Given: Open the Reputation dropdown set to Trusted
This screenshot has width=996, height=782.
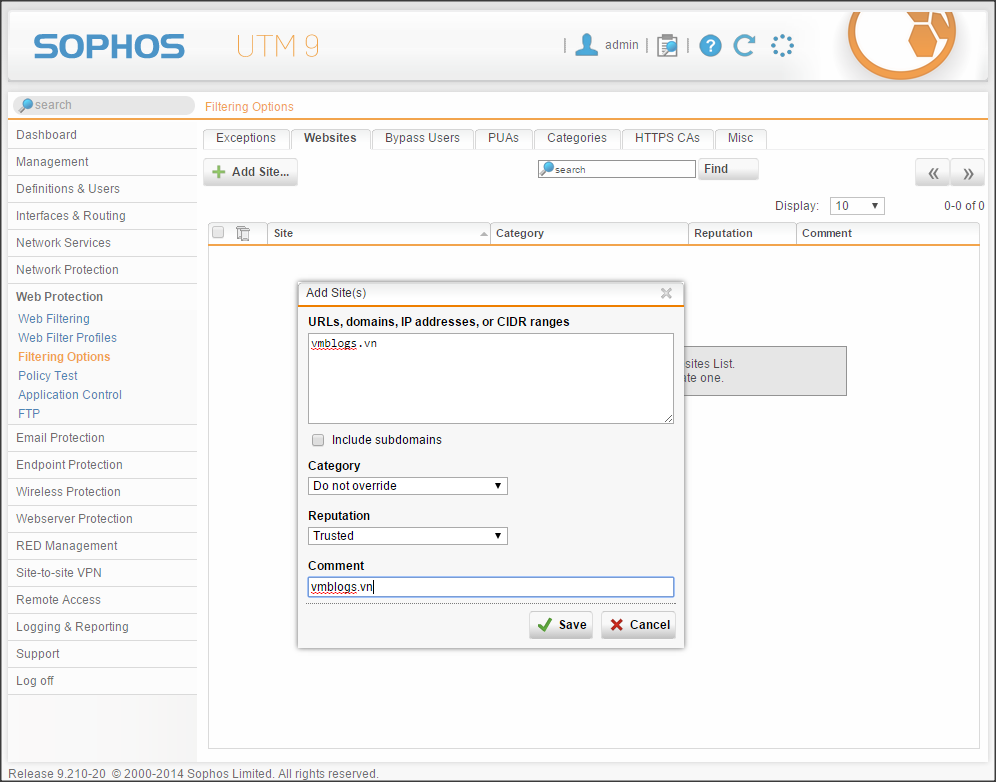Looking at the screenshot, I should 407,536.
